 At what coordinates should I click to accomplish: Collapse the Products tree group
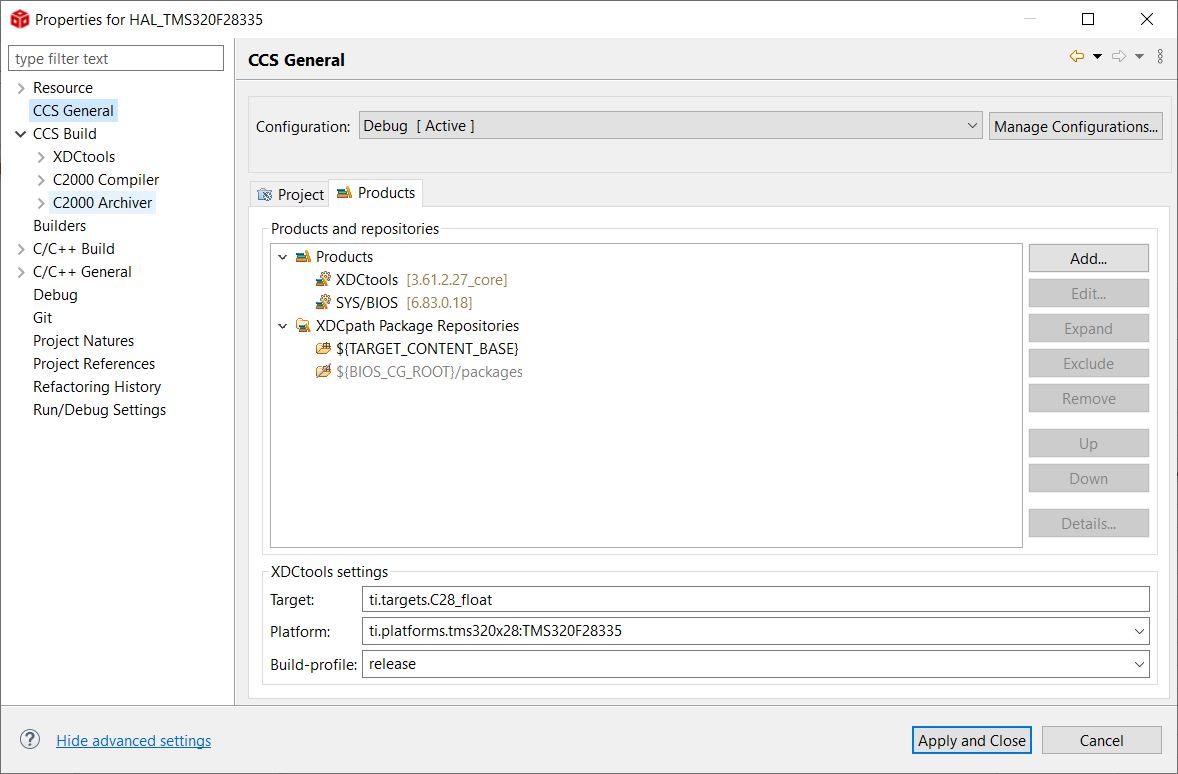point(283,257)
